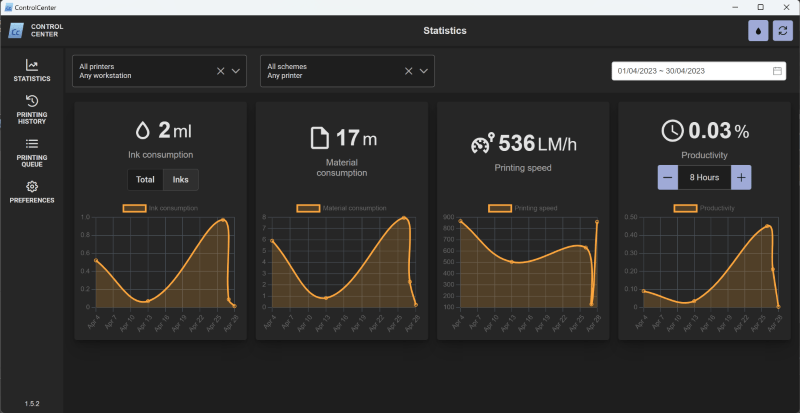The width and height of the screenshot is (800, 413).
Task: Toggle Ink consumption legend series
Action: 134,208
